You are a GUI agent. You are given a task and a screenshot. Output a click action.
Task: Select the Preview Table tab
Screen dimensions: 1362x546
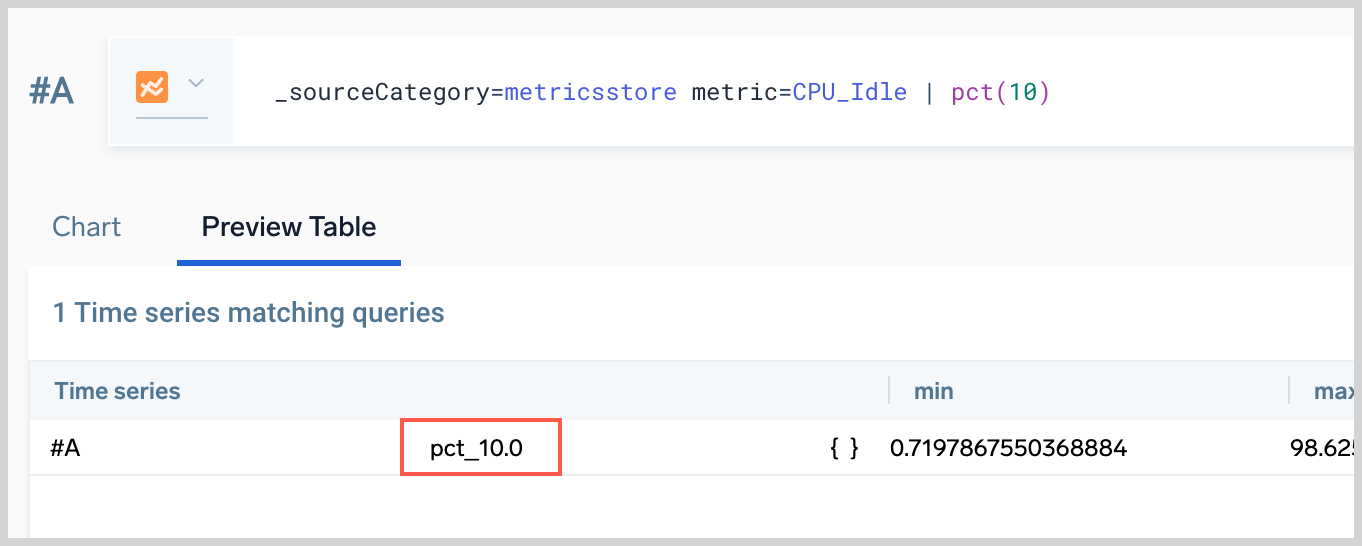289,227
